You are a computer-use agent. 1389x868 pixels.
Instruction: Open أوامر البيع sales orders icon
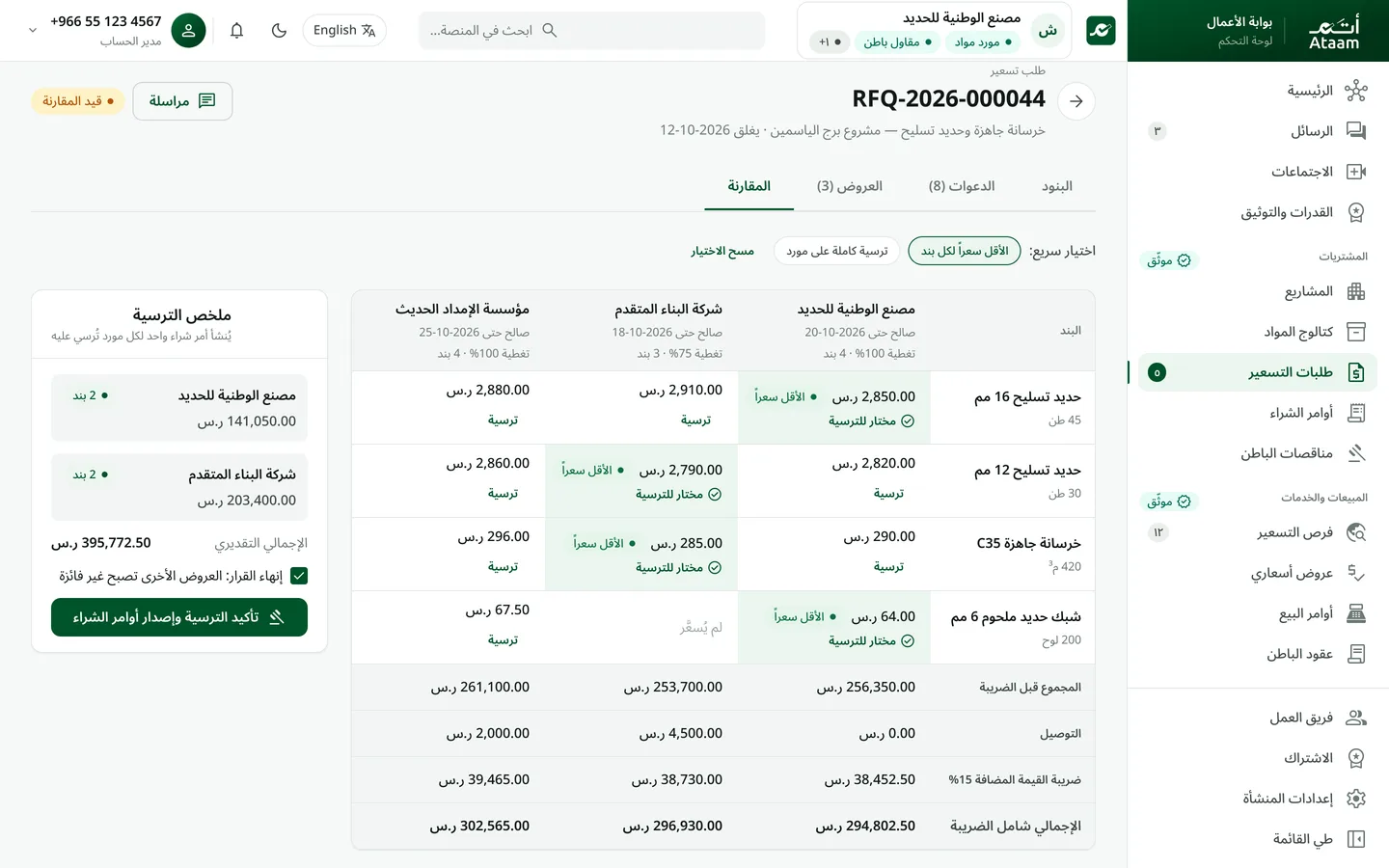click(x=1355, y=613)
